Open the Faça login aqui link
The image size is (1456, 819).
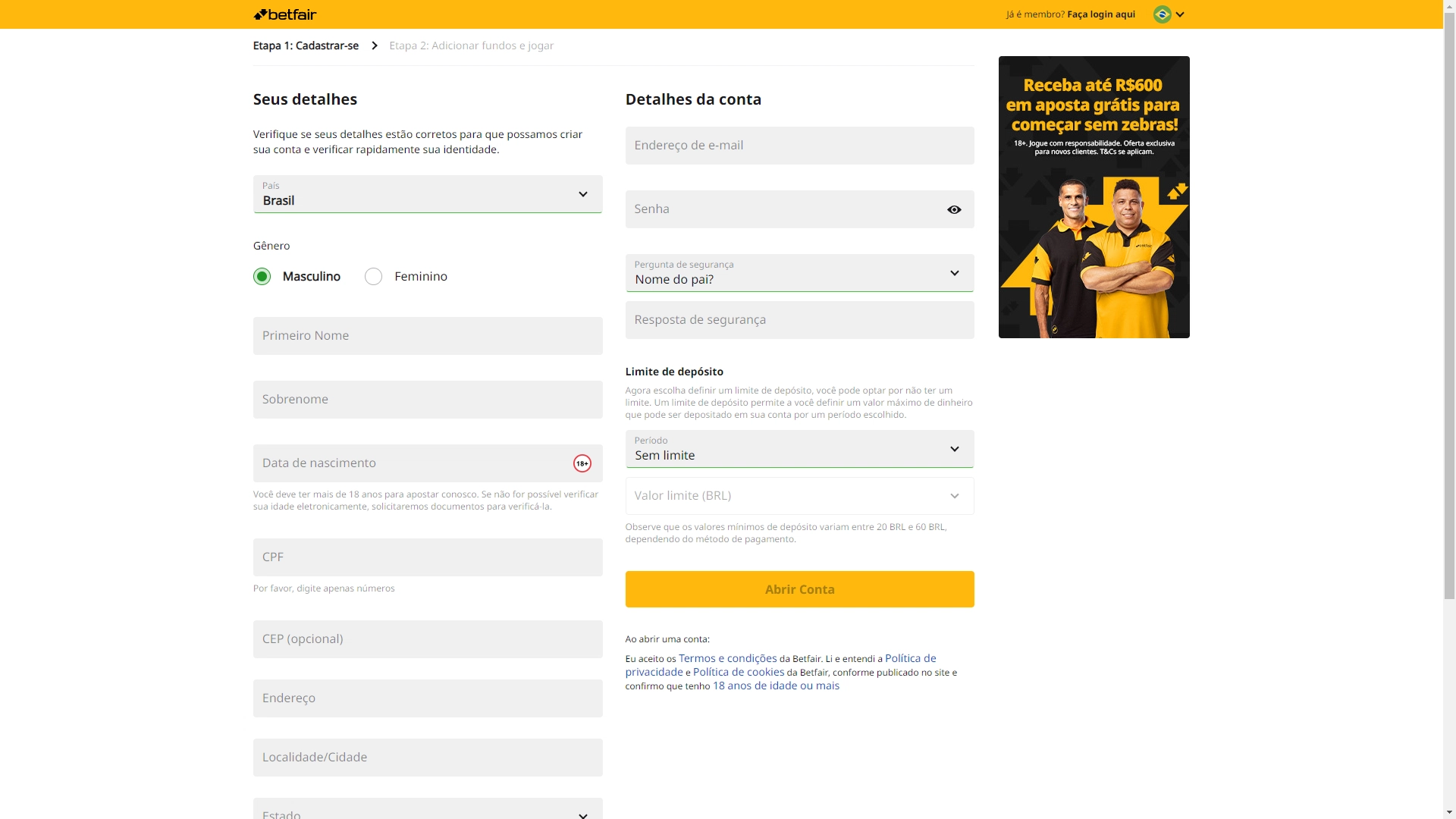pos(1101,14)
